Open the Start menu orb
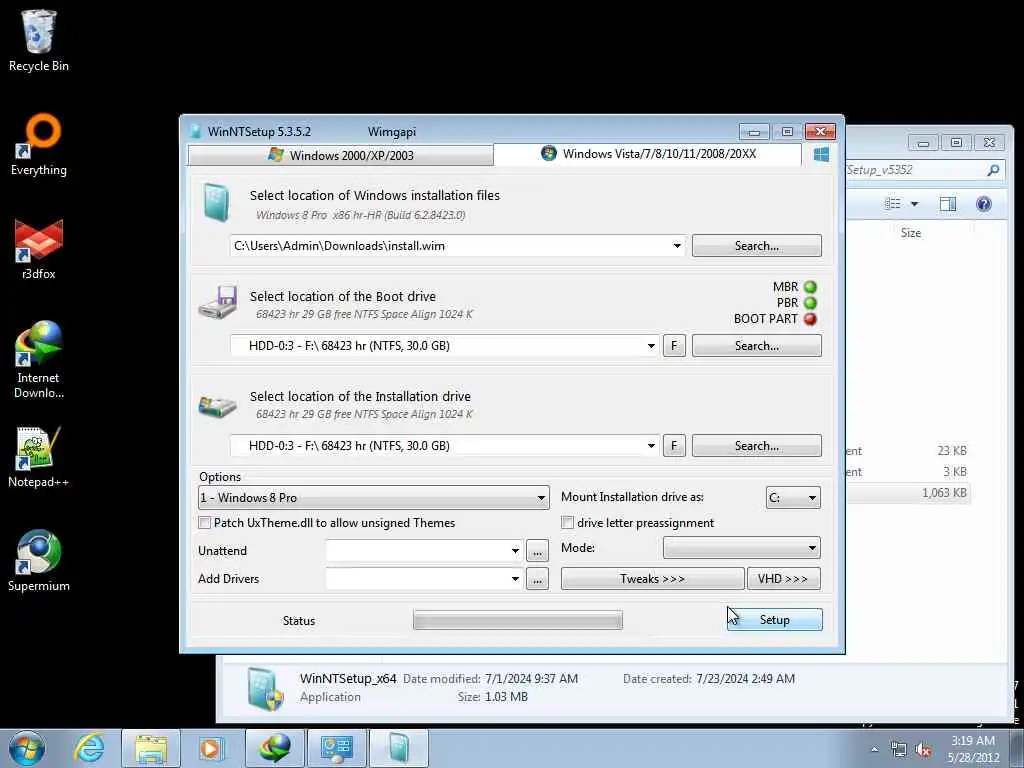Viewport: 1024px width, 768px height. tap(27, 748)
